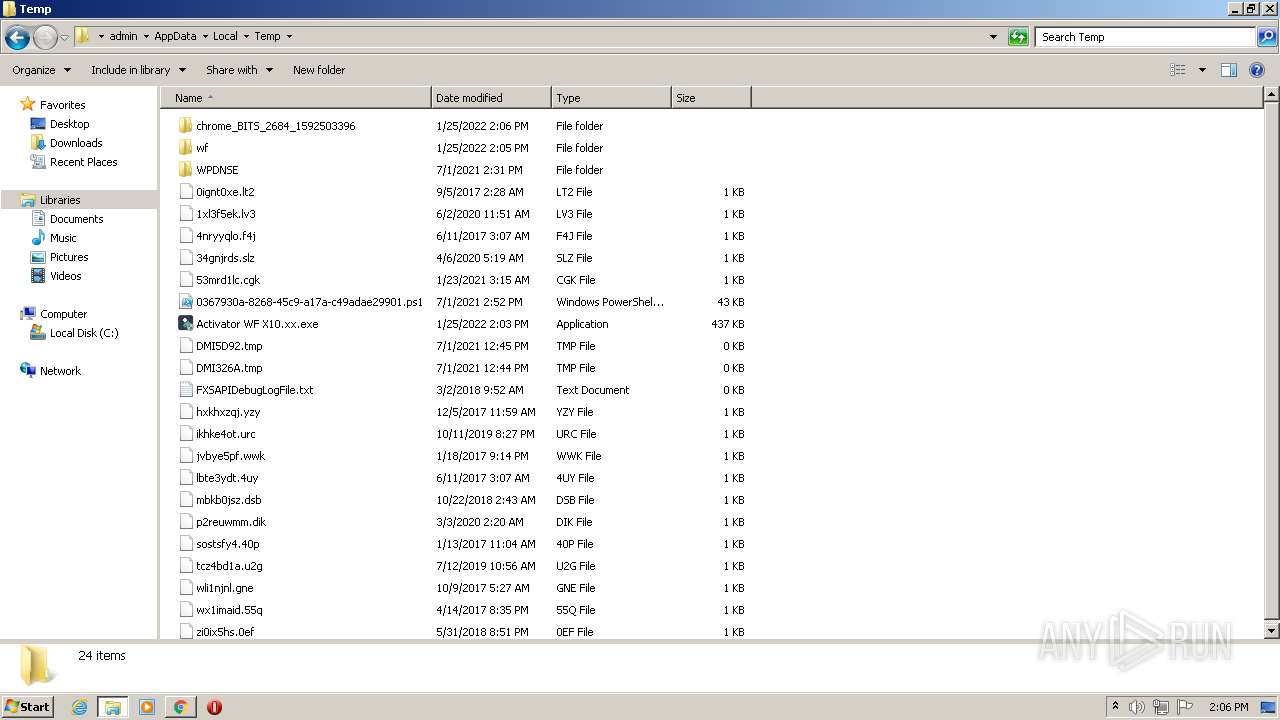Image resolution: width=1280 pixels, height=720 pixels.
Task: Sort by the Type column header
Action: pos(611,98)
